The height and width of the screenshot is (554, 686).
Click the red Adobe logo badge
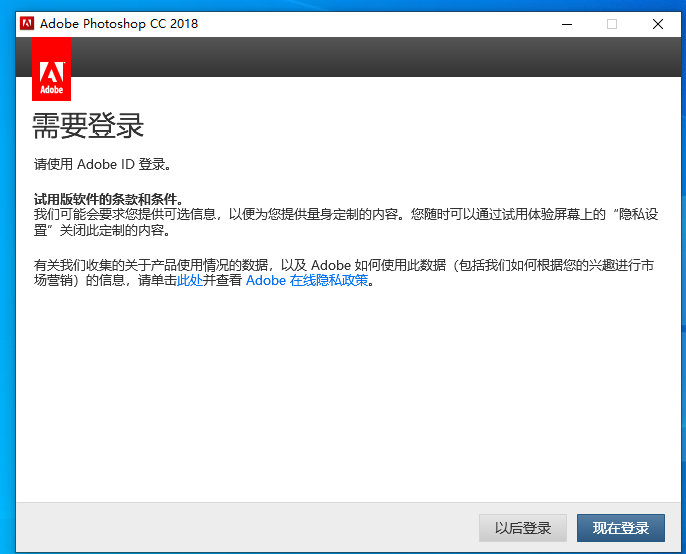click(52, 69)
